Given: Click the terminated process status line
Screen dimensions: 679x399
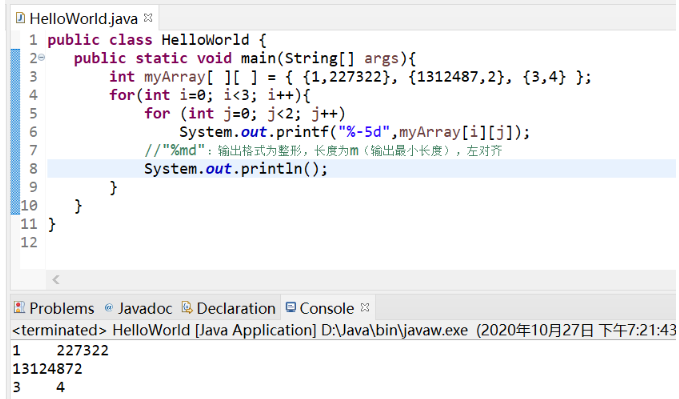Looking at the screenshot, I should (x=344, y=330).
